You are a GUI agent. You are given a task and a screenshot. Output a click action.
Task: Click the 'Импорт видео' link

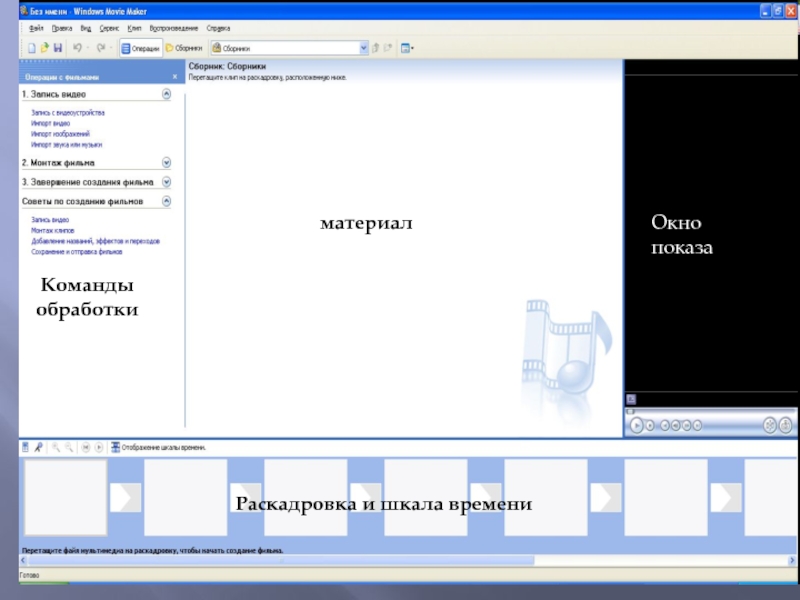tap(50, 123)
